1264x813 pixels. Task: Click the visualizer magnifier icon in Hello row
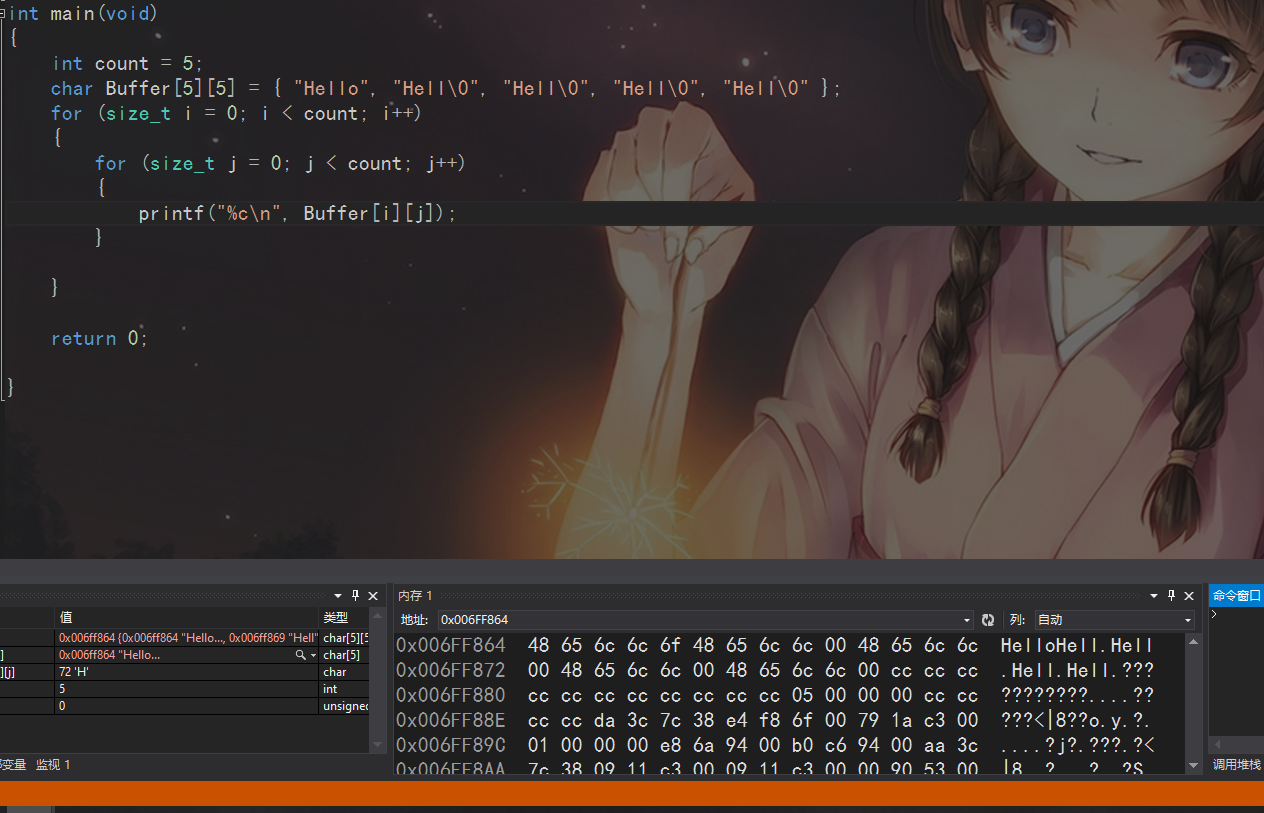pyautogui.click(x=299, y=655)
